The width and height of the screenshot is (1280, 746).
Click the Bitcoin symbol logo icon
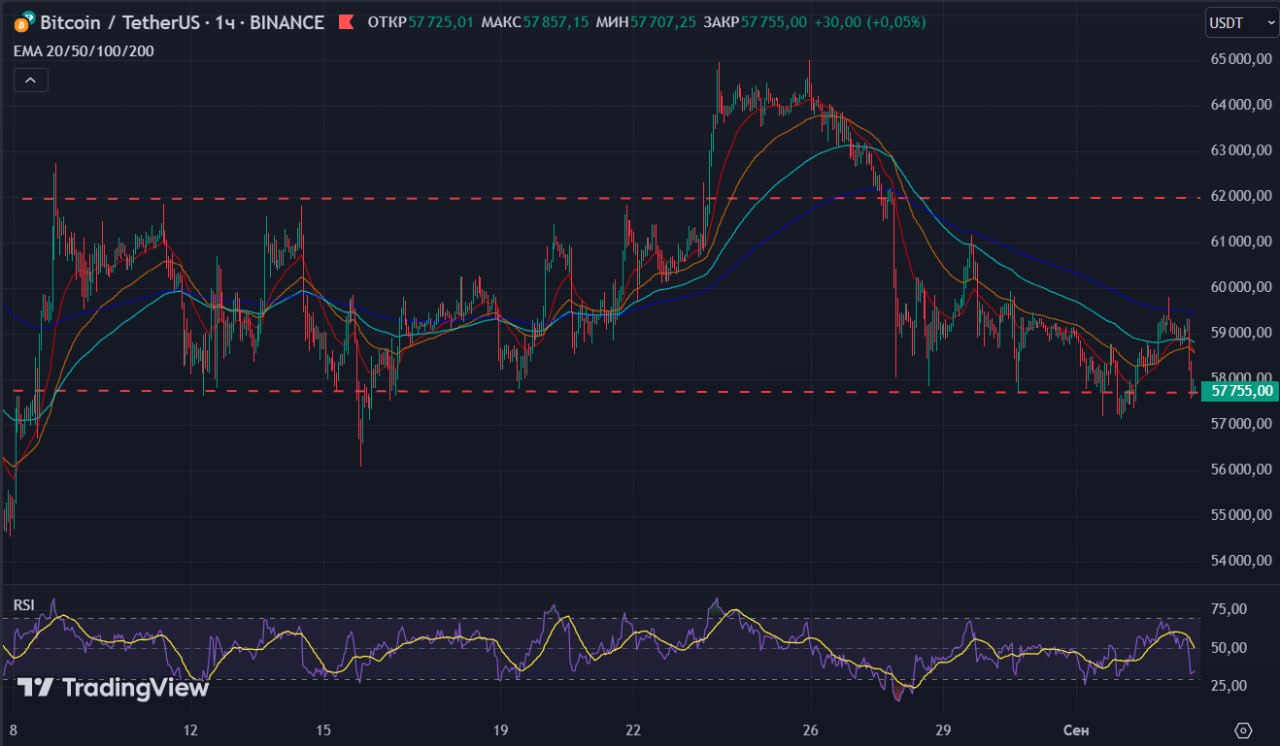click(24, 21)
